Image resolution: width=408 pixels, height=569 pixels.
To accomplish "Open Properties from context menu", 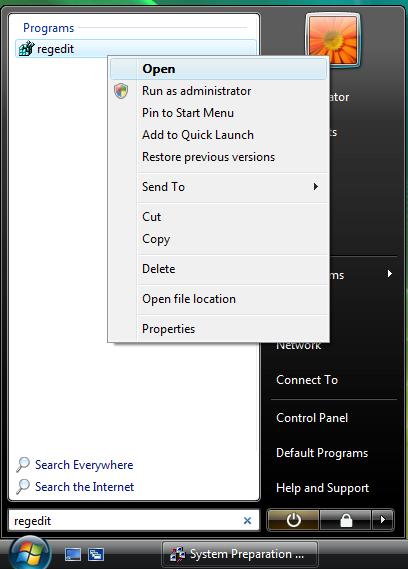I will click(219, 329).
